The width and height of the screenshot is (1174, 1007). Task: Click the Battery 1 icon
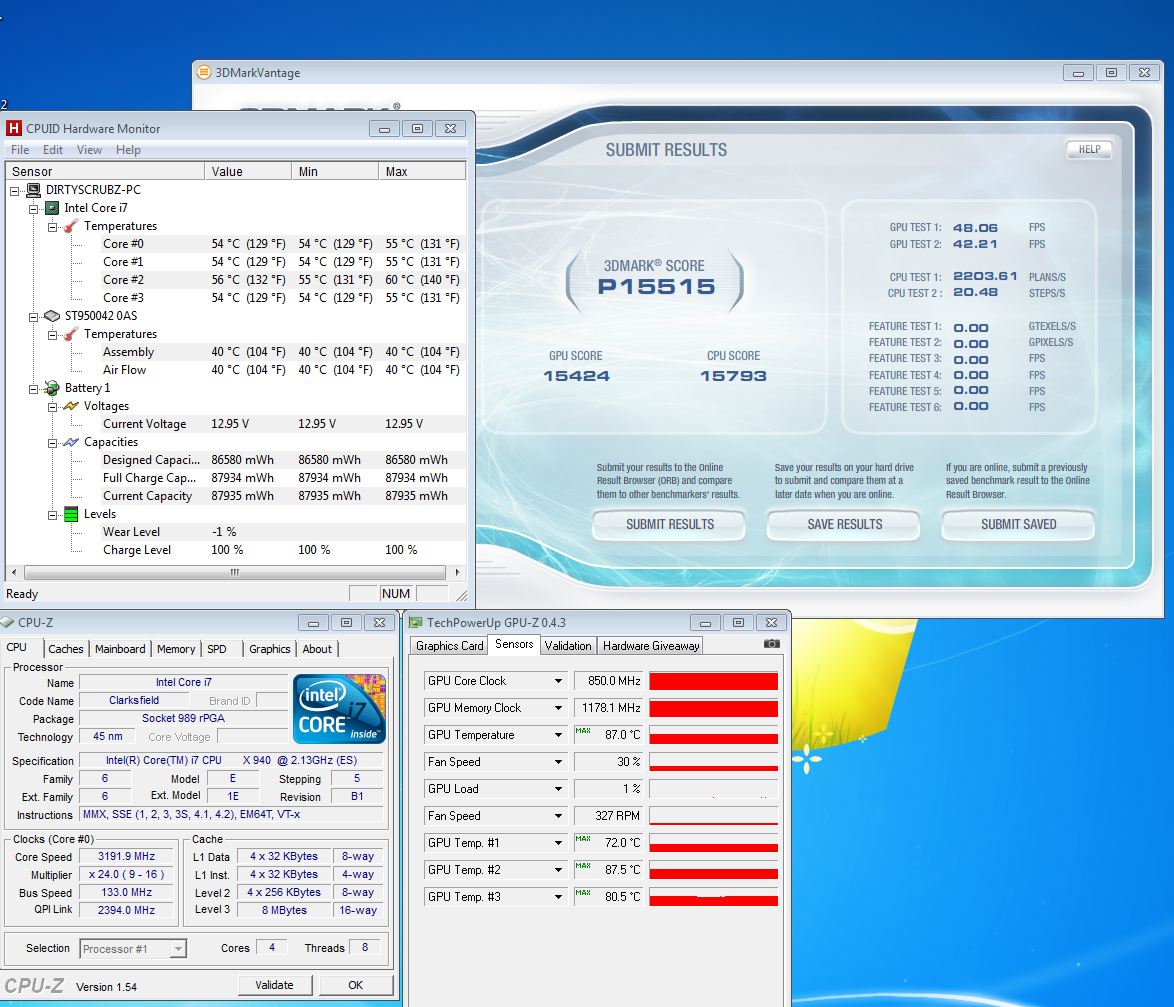coord(52,388)
